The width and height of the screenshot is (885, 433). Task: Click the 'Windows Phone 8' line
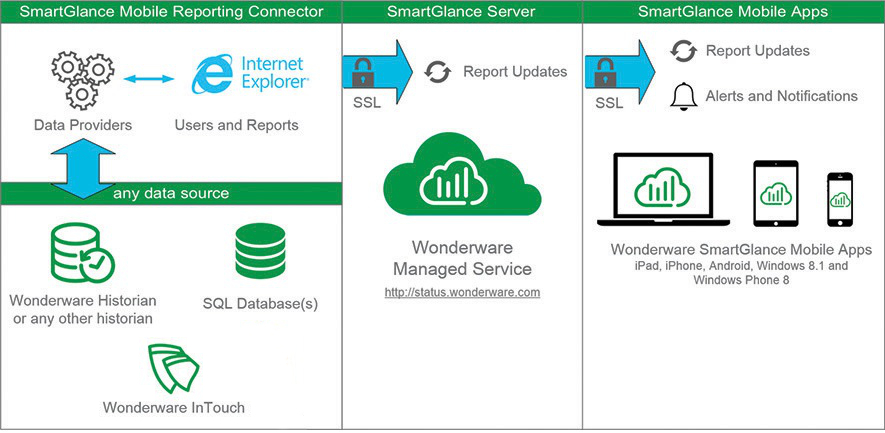point(741,280)
